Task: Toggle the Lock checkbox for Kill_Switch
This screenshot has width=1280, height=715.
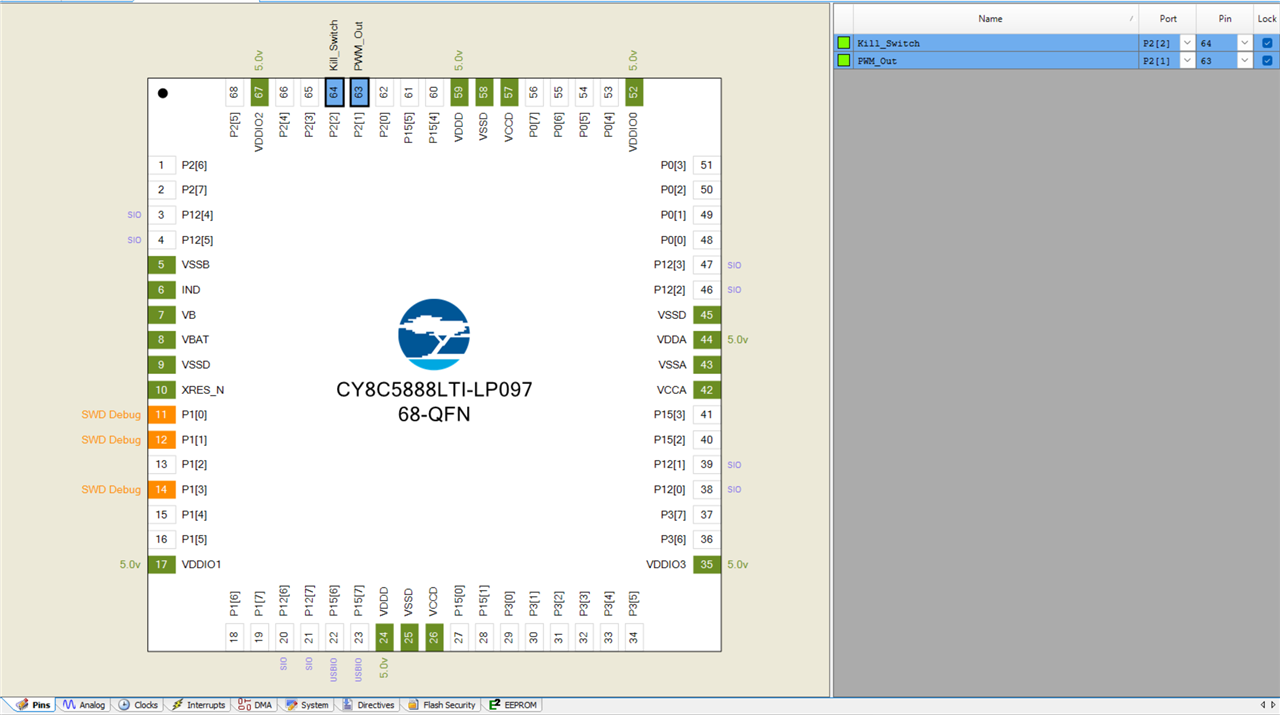Action: point(1267,43)
